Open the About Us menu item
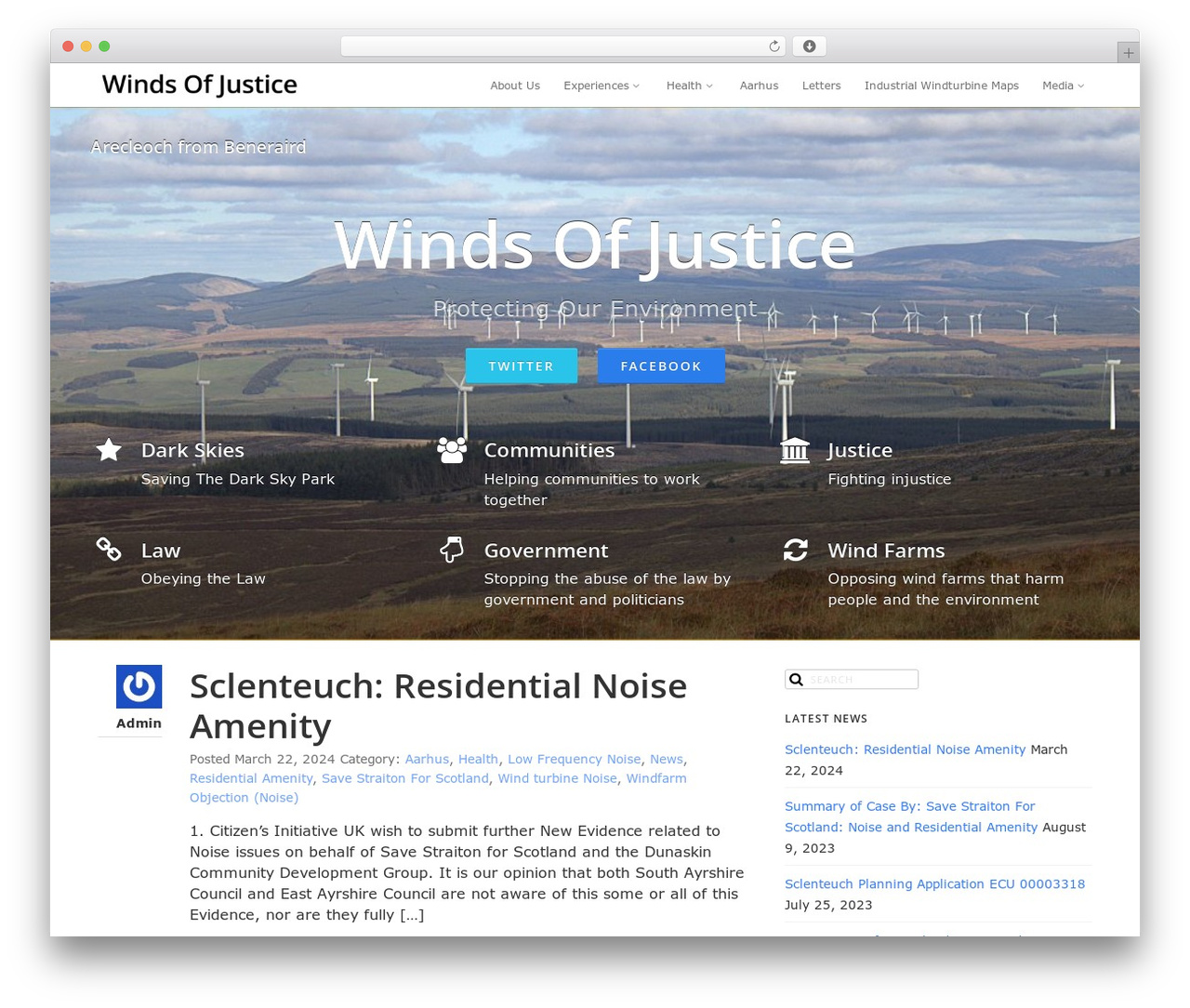Viewport: 1190px width, 1008px height. 515,86
